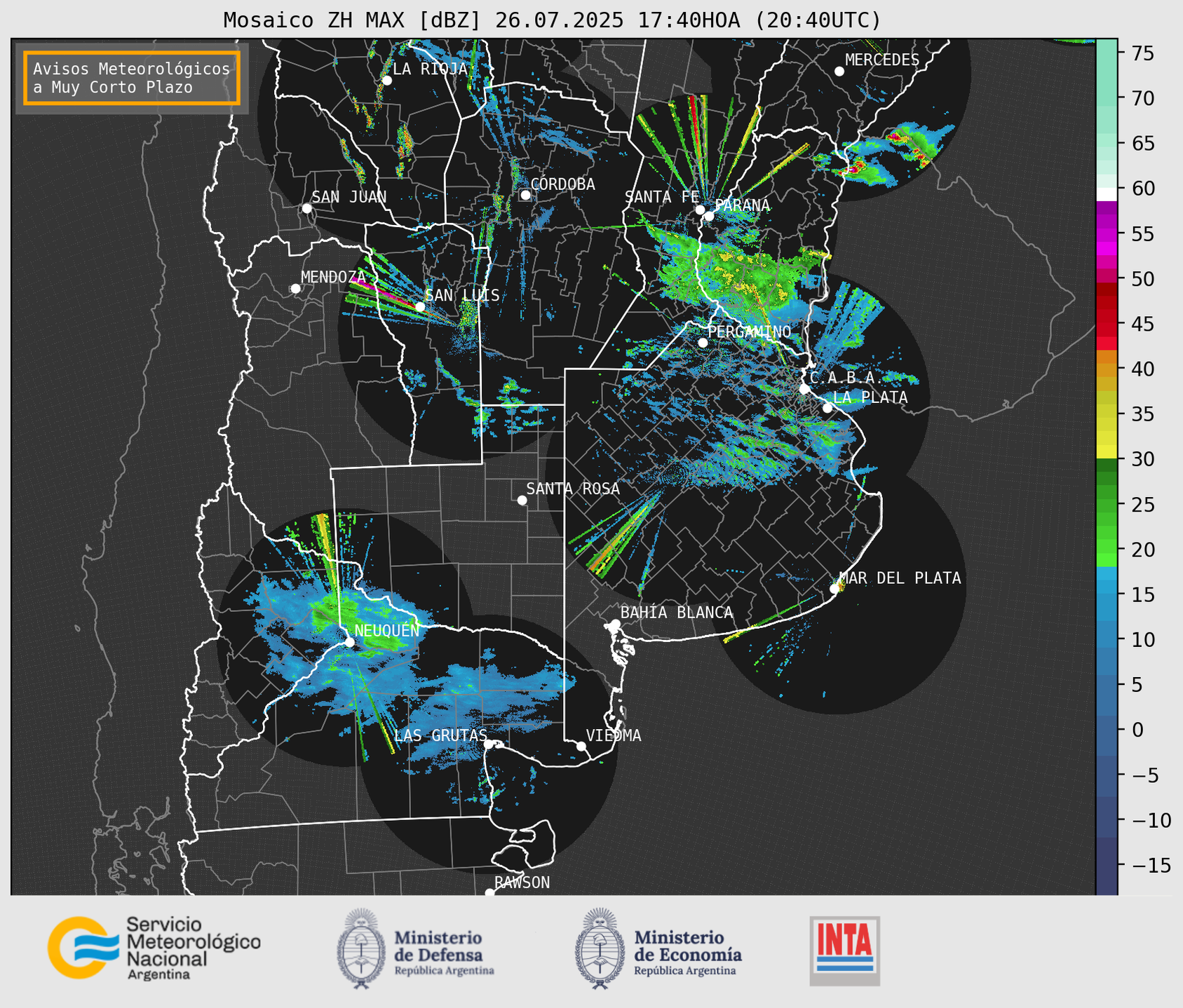
Task: Click the SAN LUIS city marker dot
Action: [420, 306]
